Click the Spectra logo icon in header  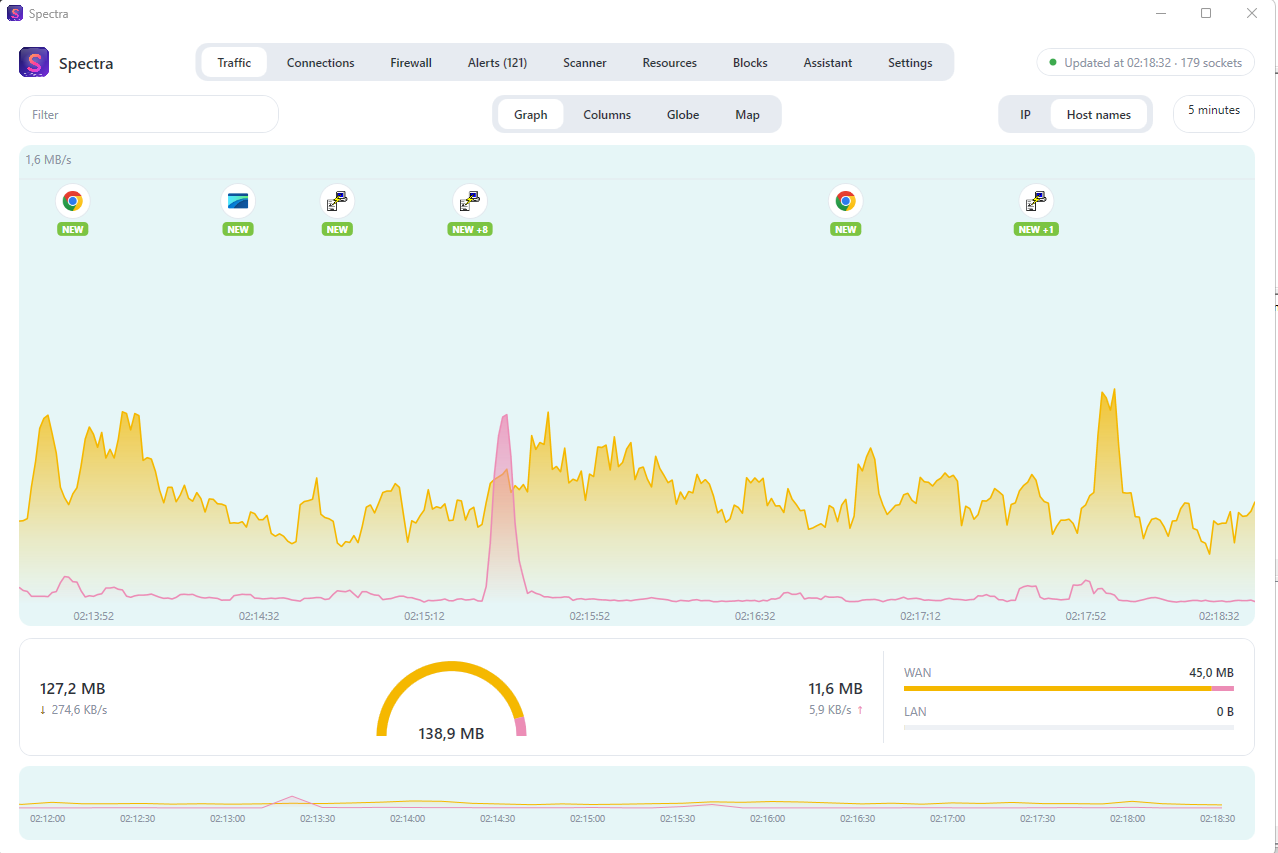(x=34, y=63)
